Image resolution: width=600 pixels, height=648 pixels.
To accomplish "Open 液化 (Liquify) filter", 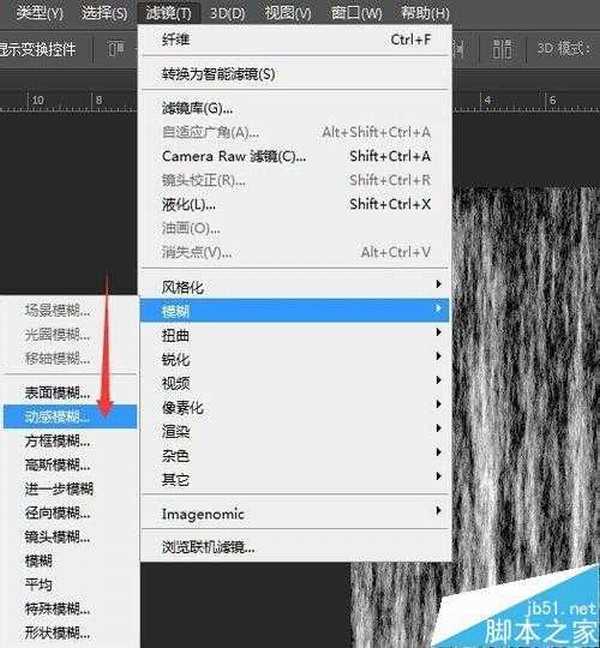I will pyautogui.click(x=189, y=204).
